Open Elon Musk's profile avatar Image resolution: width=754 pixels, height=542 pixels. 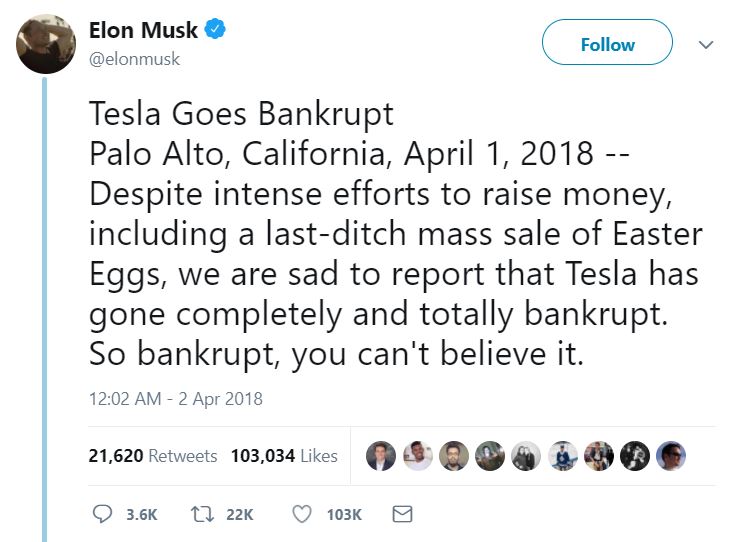(46, 44)
